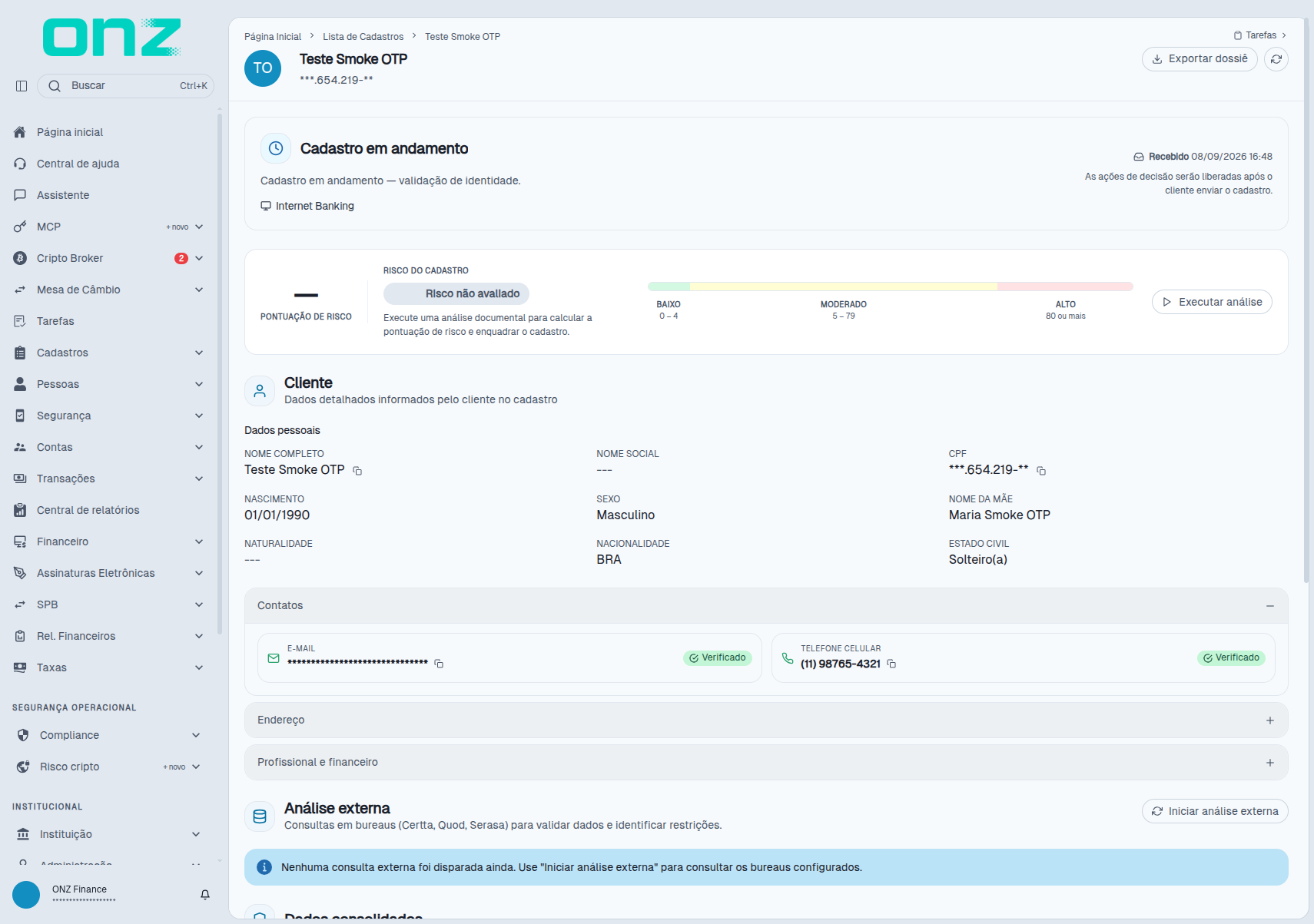The image size is (1314, 924).
Task: Click the Cliente section person icon
Action: [260, 391]
